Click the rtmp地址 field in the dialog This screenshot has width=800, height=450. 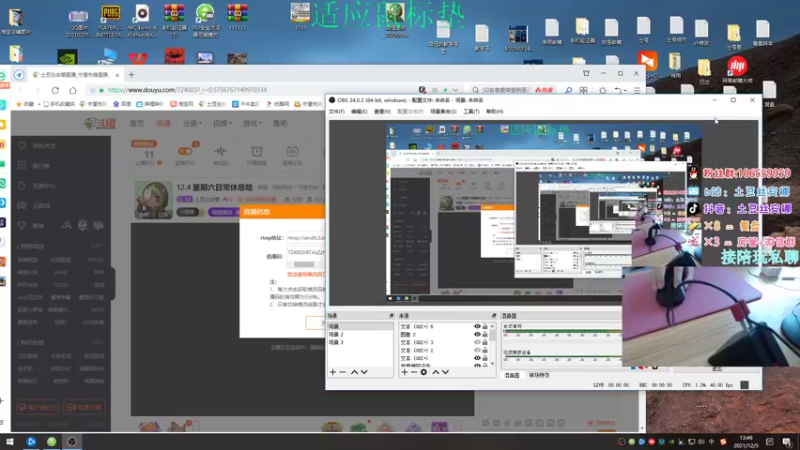coord(305,238)
